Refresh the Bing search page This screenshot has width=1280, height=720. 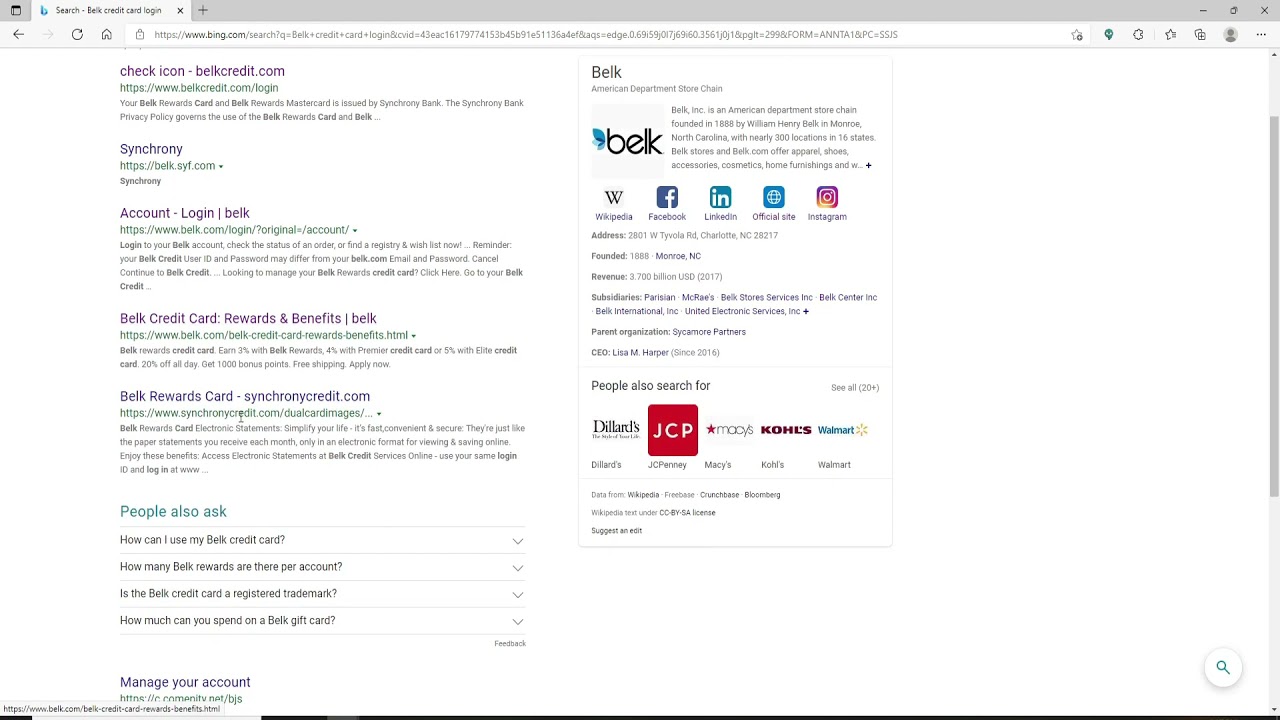[x=77, y=34]
